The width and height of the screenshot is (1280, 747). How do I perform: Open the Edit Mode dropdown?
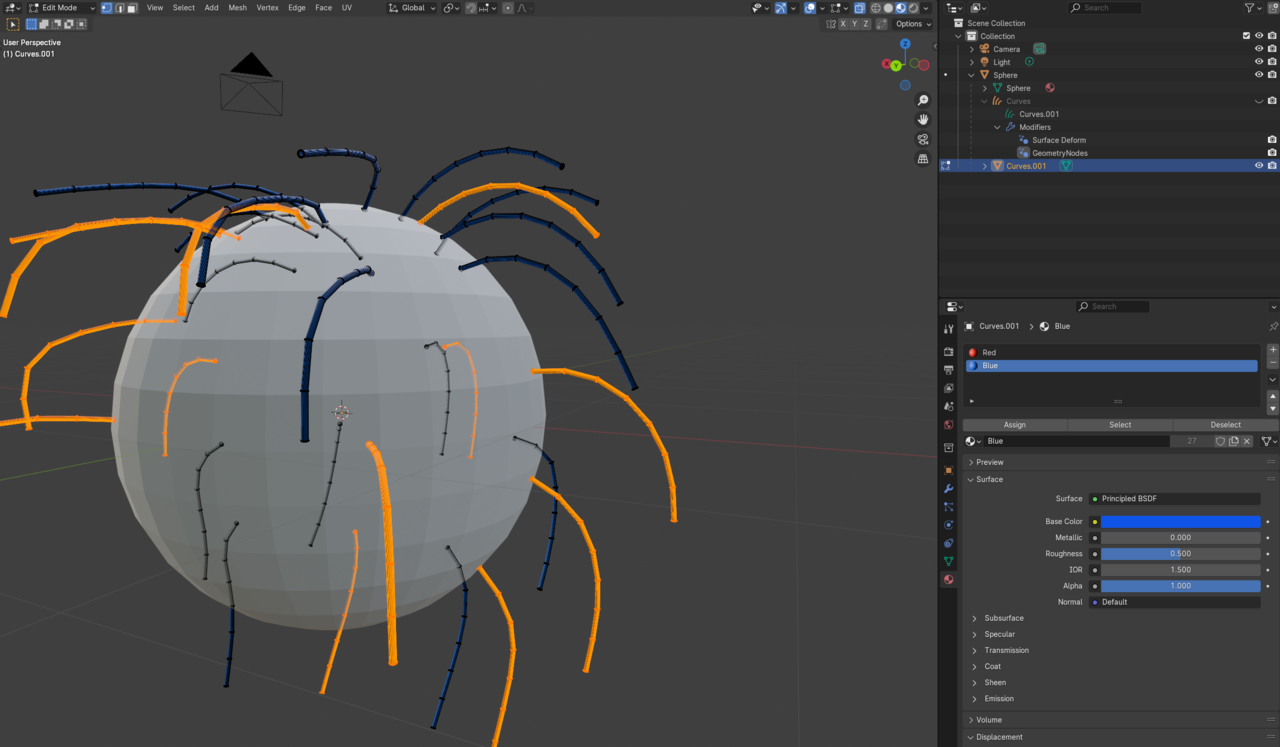(62, 8)
